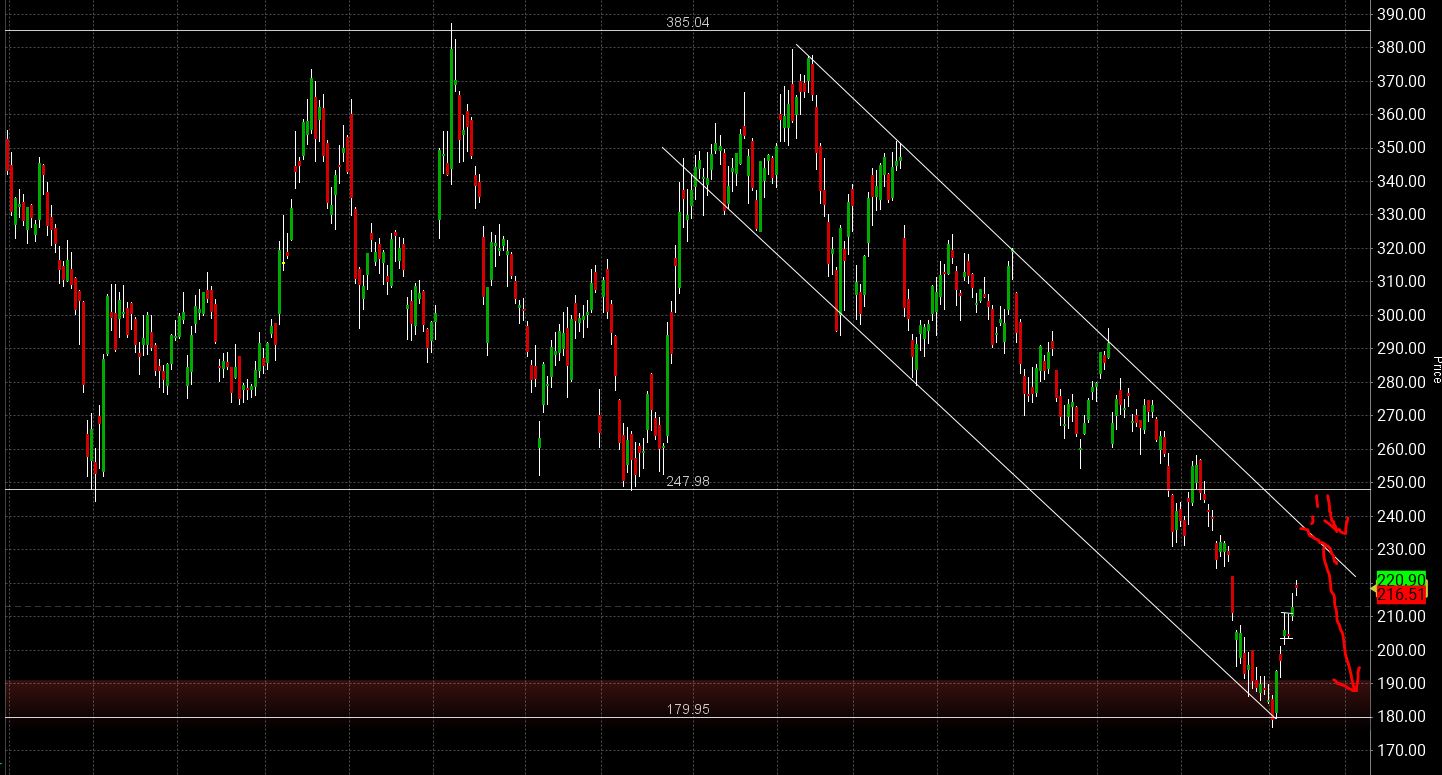Click the 380.00 price axis label
Viewport: 1442px width, 775px height.
pyautogui.click(x=1401, y=47)
